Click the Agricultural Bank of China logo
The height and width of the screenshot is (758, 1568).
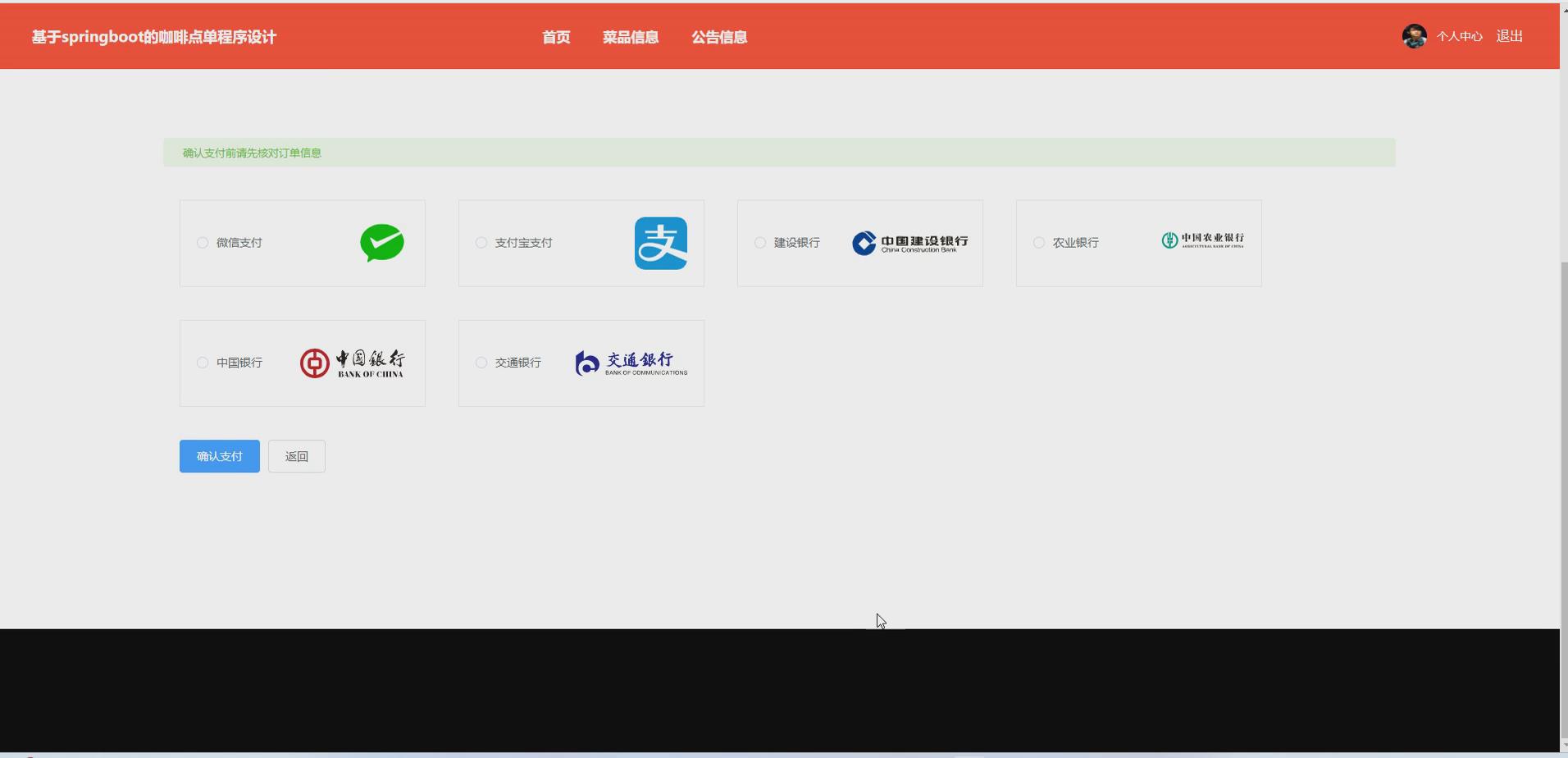1203,240
